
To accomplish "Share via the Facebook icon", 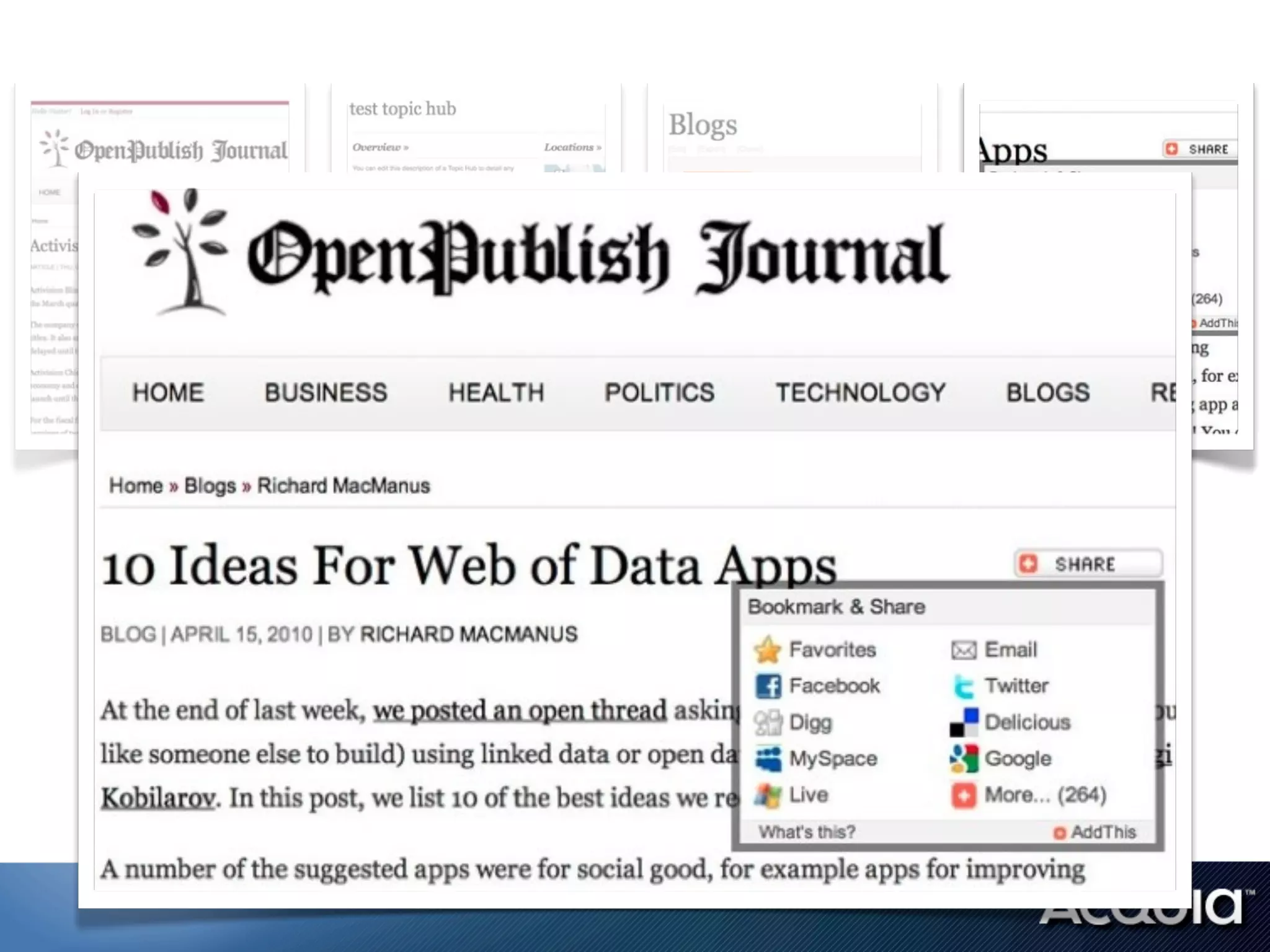I will click(768, 686).
